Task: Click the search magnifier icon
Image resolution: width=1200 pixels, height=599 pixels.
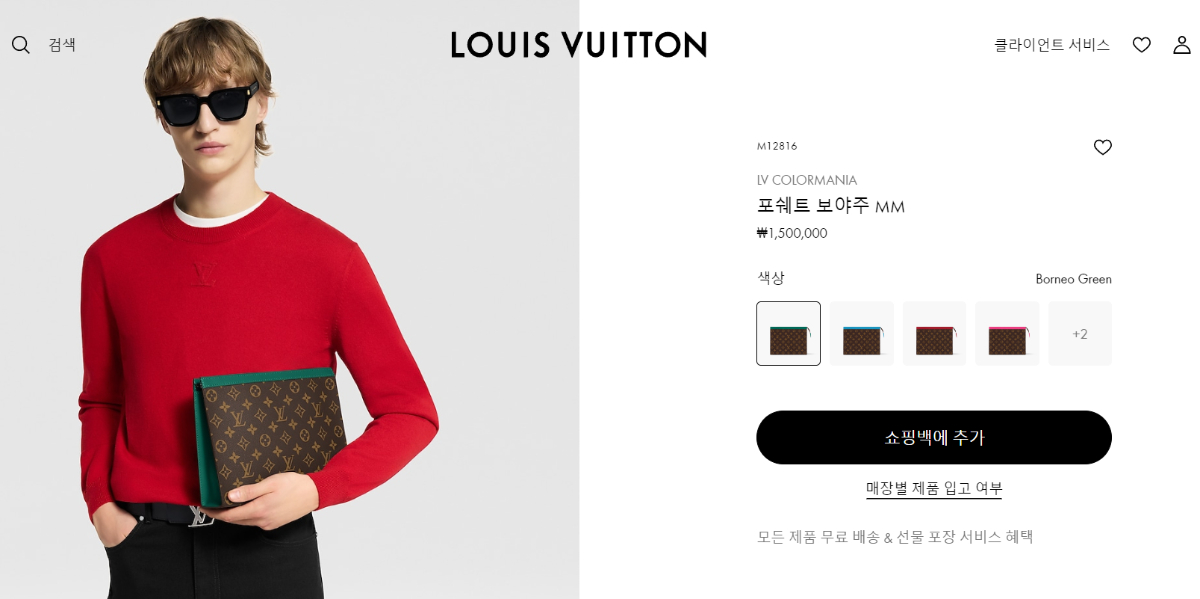Action: pyautogui.click(x=21, y=45)
